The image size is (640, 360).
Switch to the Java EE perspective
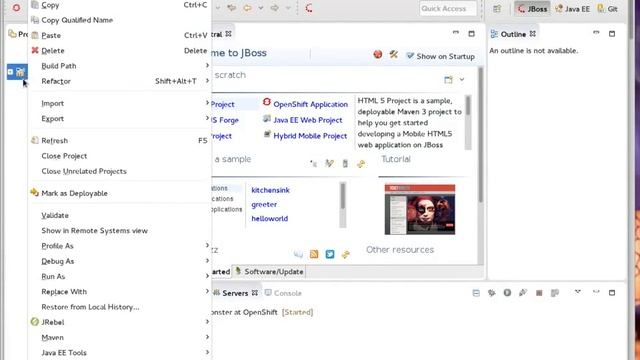click(573, 9)
